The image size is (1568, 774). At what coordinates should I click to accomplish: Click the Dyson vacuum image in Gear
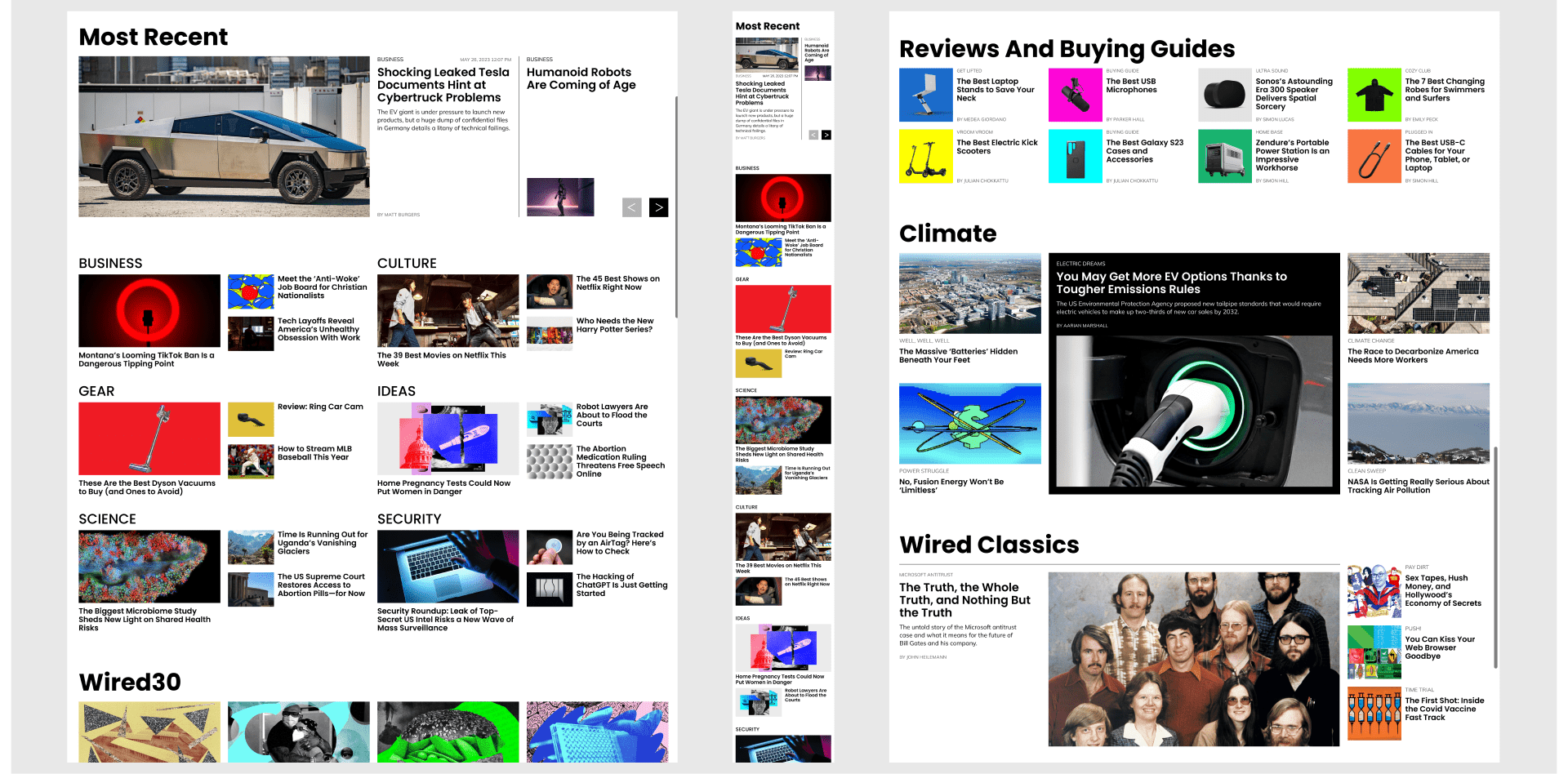(x=149, y=438)
